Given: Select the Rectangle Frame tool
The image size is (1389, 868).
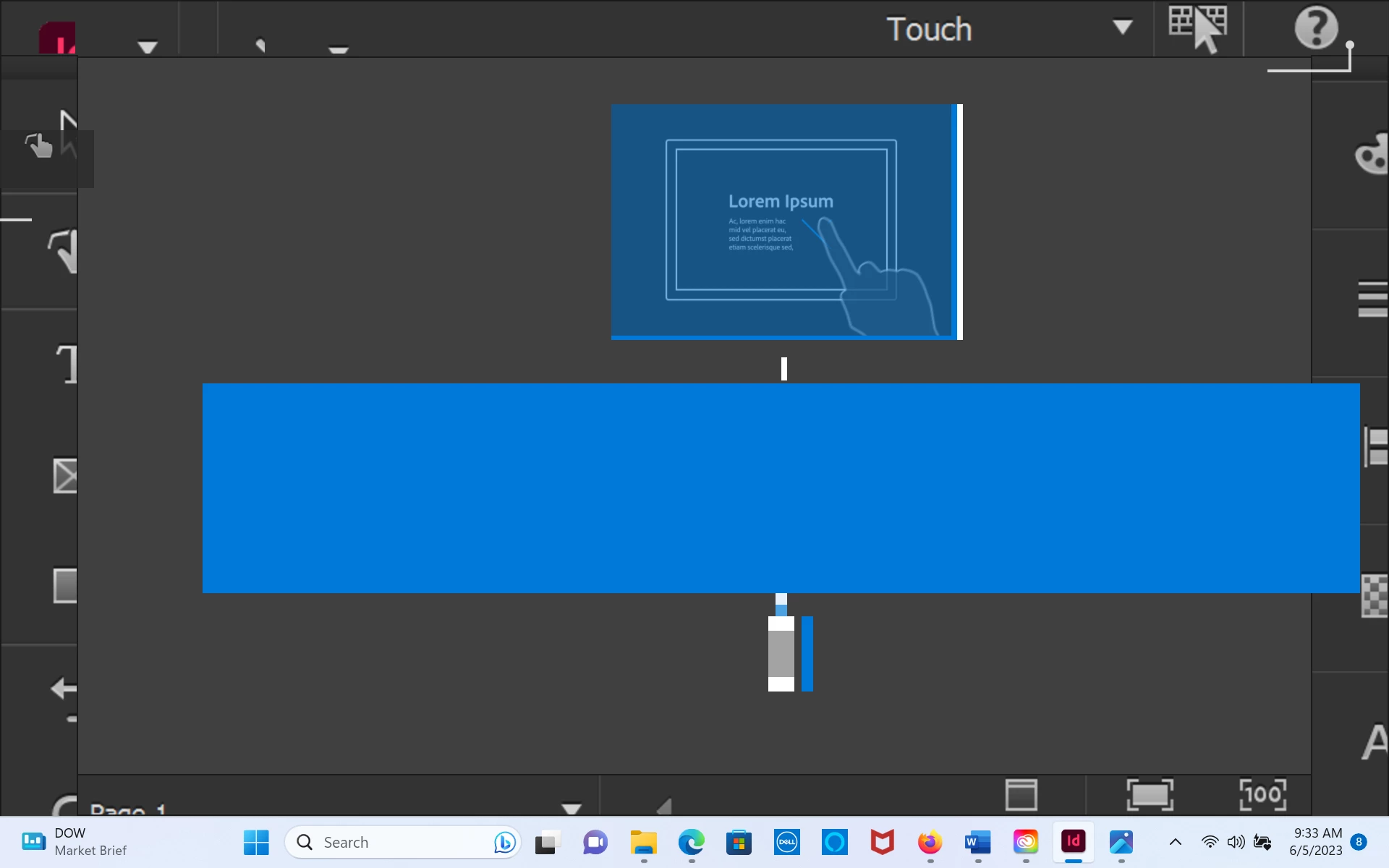Looking at the screenshot, I should [x=64, y=476].
